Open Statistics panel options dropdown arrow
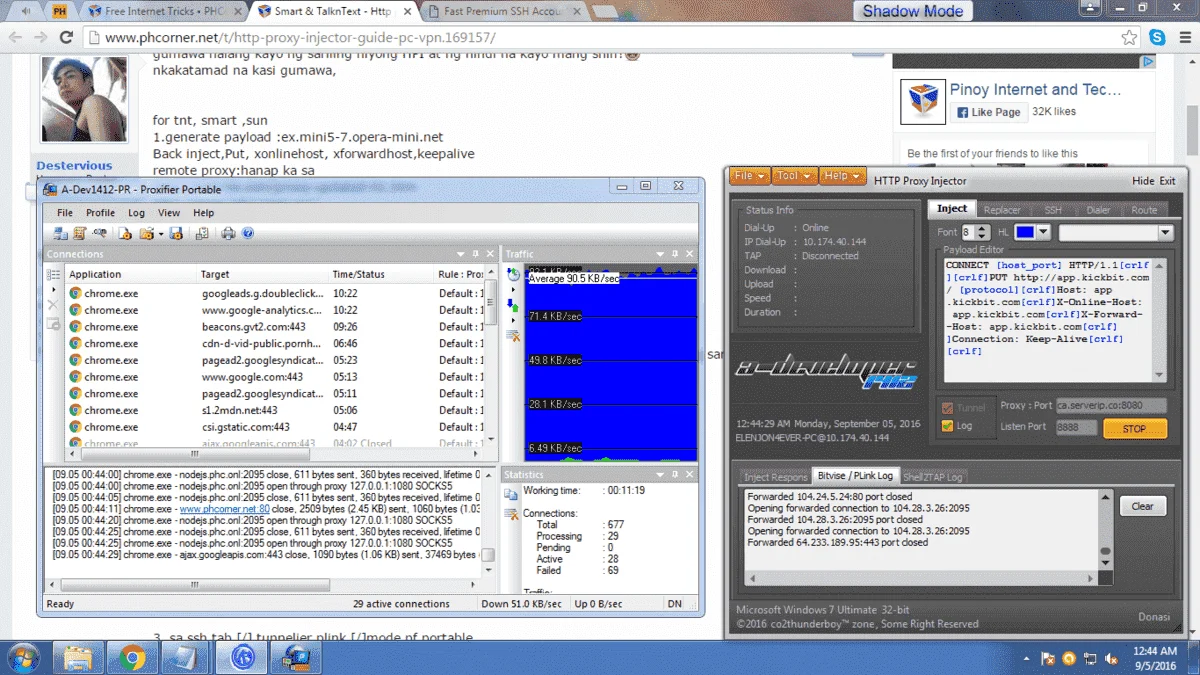This screenshot has height=675, width=1200. 659,474
